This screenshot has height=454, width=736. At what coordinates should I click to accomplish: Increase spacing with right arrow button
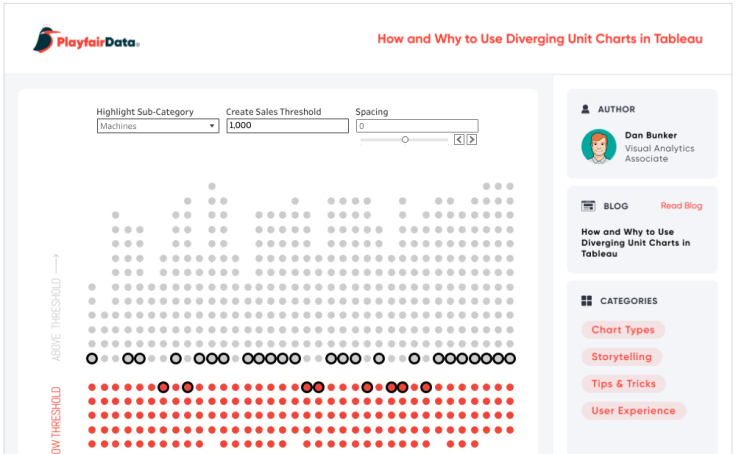pyautogui.click(x=472, y=139)
